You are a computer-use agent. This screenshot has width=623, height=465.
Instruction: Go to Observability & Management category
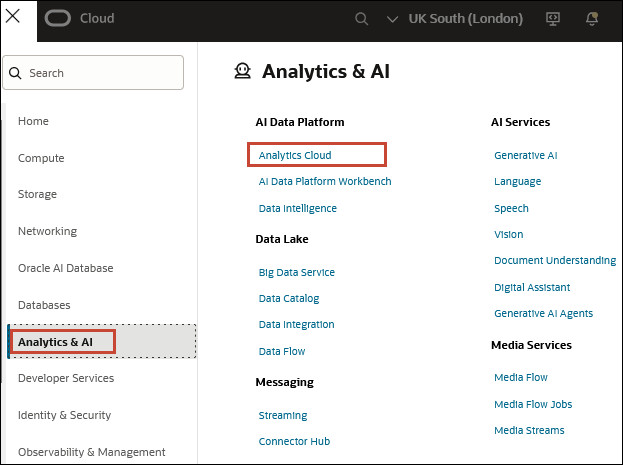(91, 452)
